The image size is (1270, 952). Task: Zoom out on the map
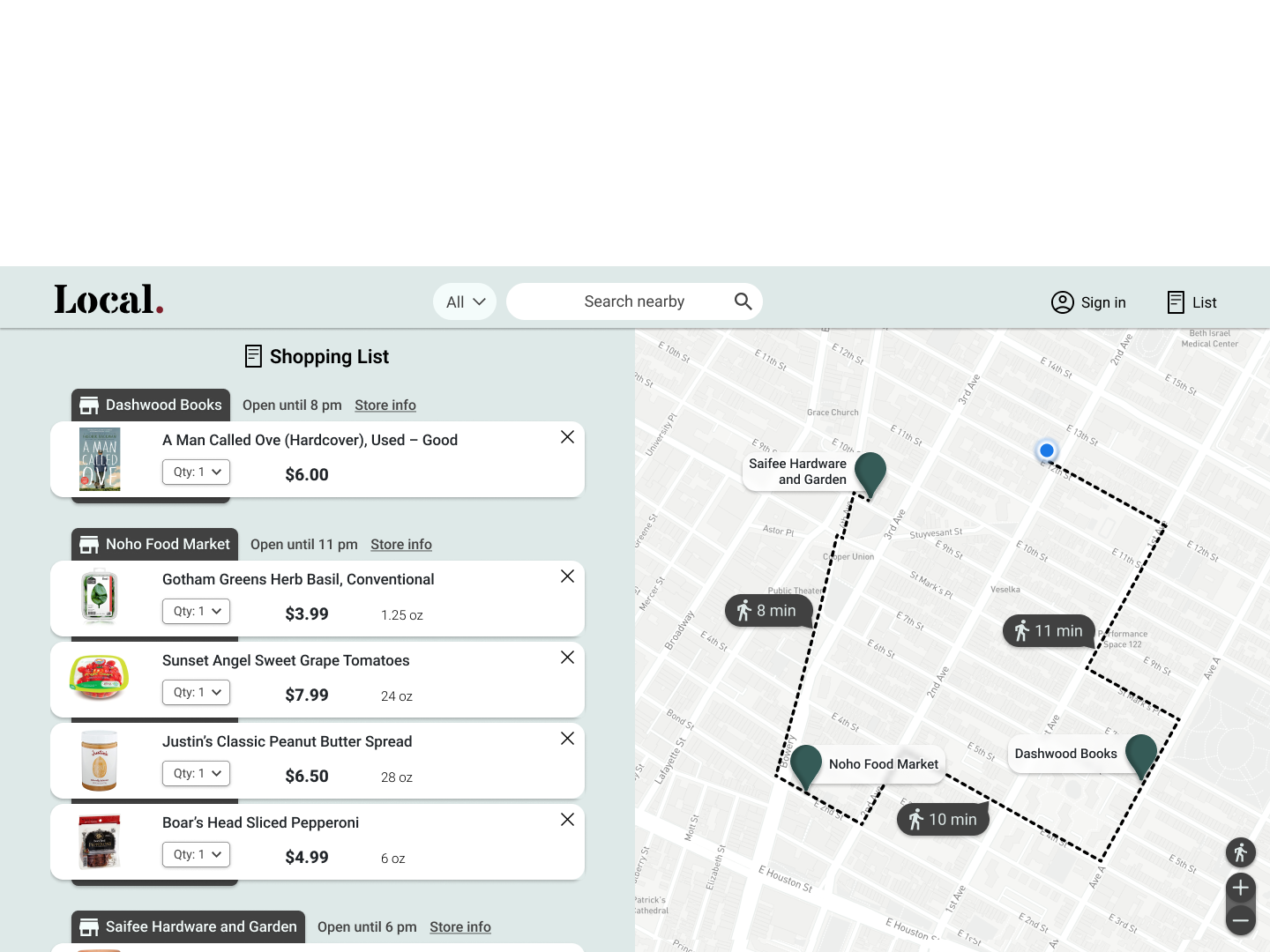1241,919
